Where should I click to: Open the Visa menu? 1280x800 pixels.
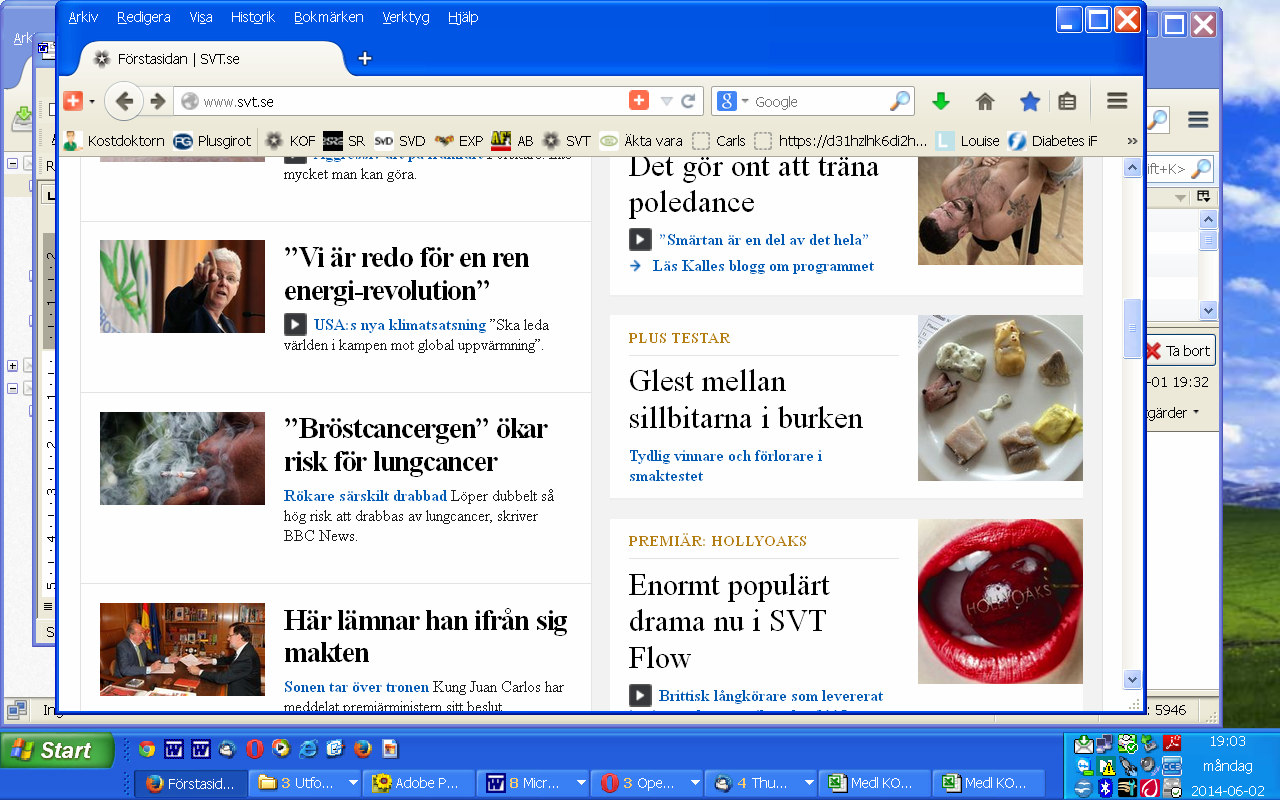click(x=200, y=17)
